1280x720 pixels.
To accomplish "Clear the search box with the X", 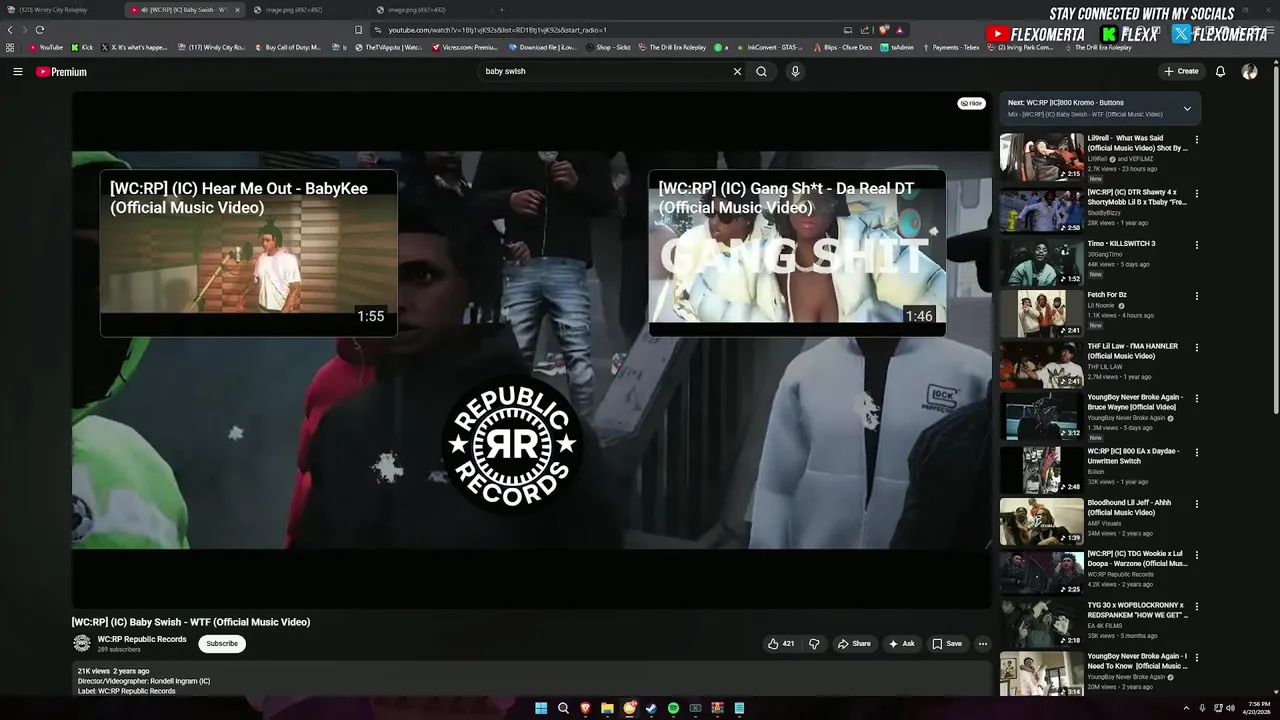I will coord(737,72).
